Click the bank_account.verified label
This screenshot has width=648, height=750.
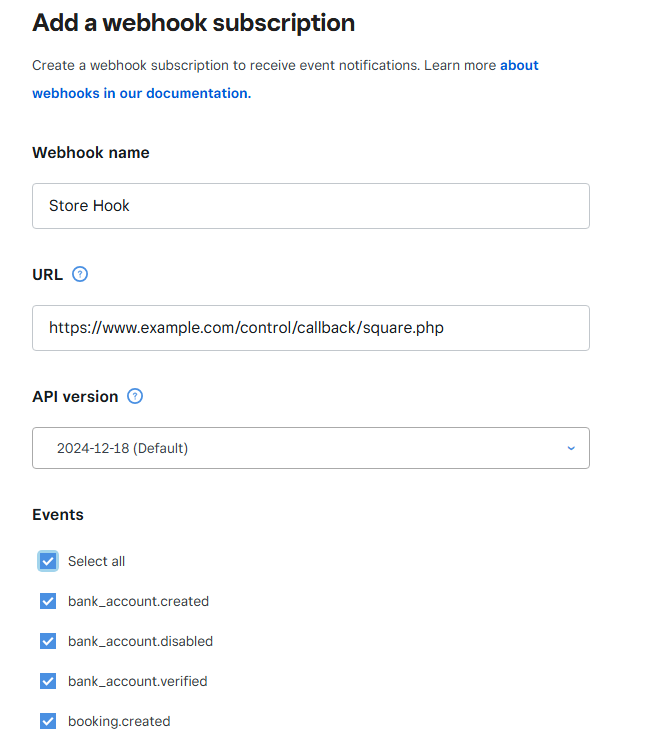138,681
